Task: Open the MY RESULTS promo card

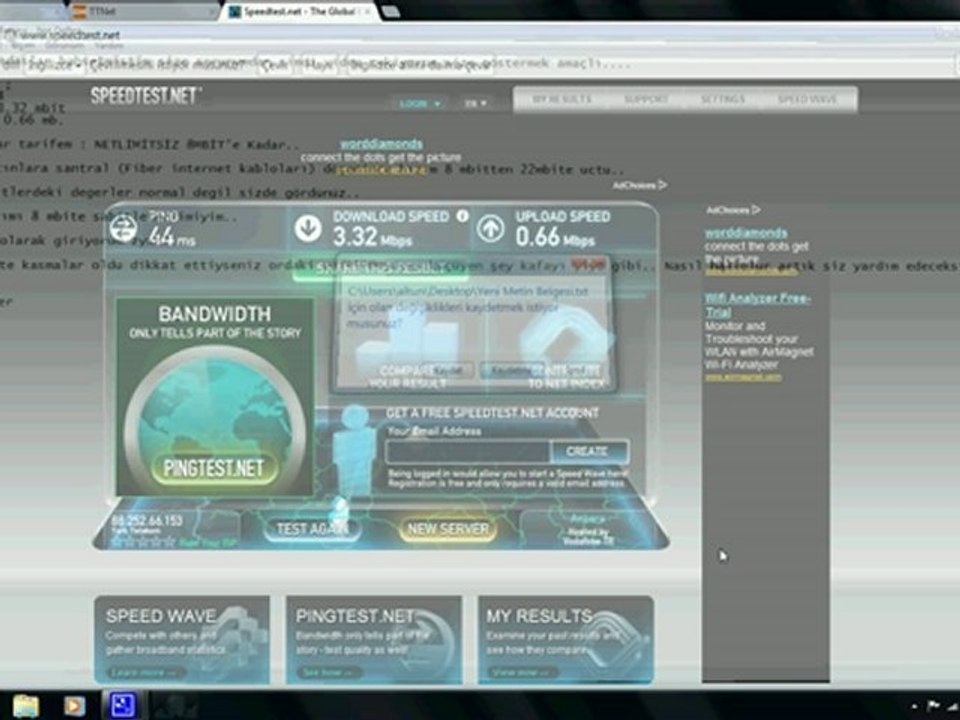Action: 566,640
